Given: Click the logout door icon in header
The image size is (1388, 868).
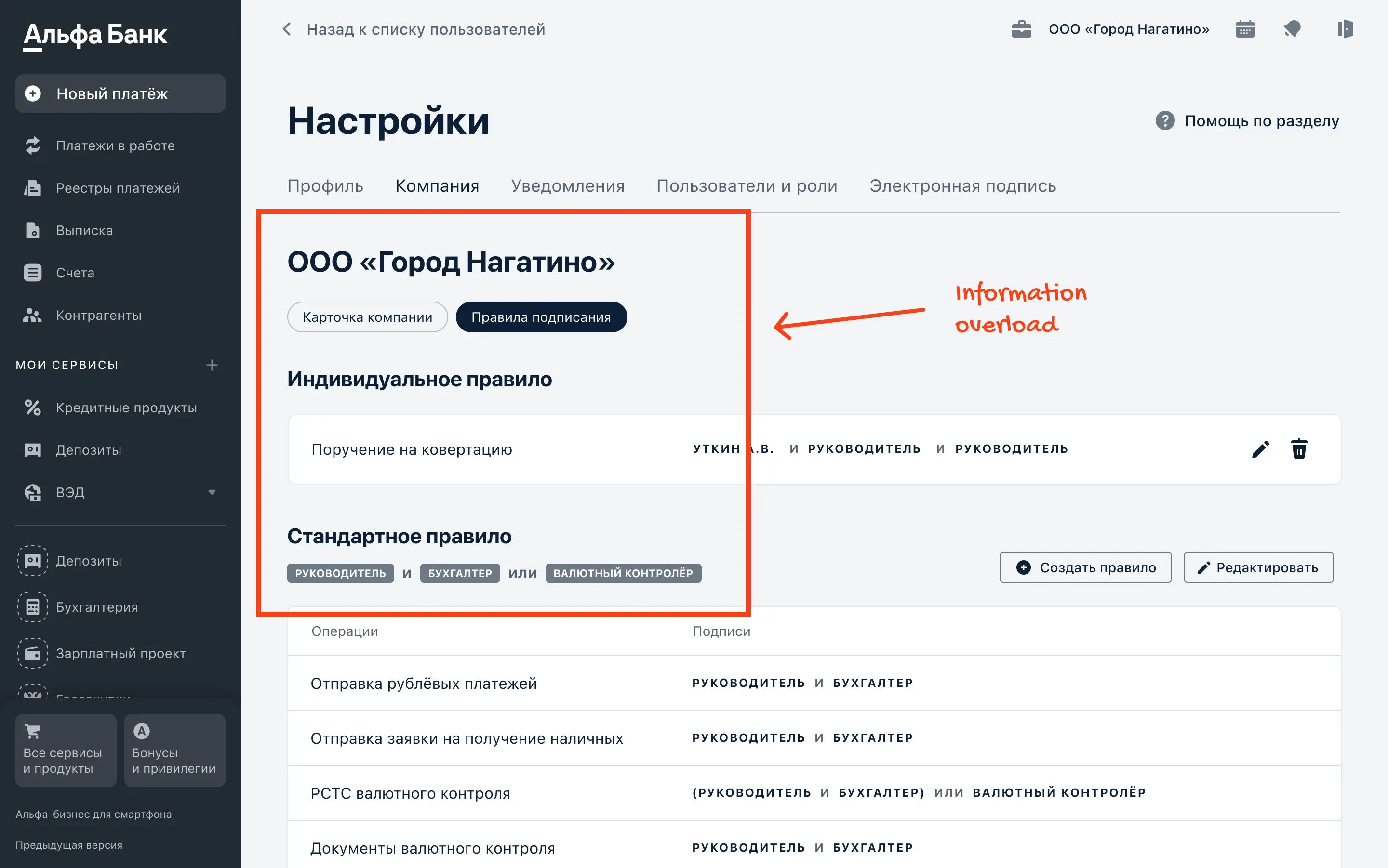Looking at the screenshot, I should (x=1344, y=29).
